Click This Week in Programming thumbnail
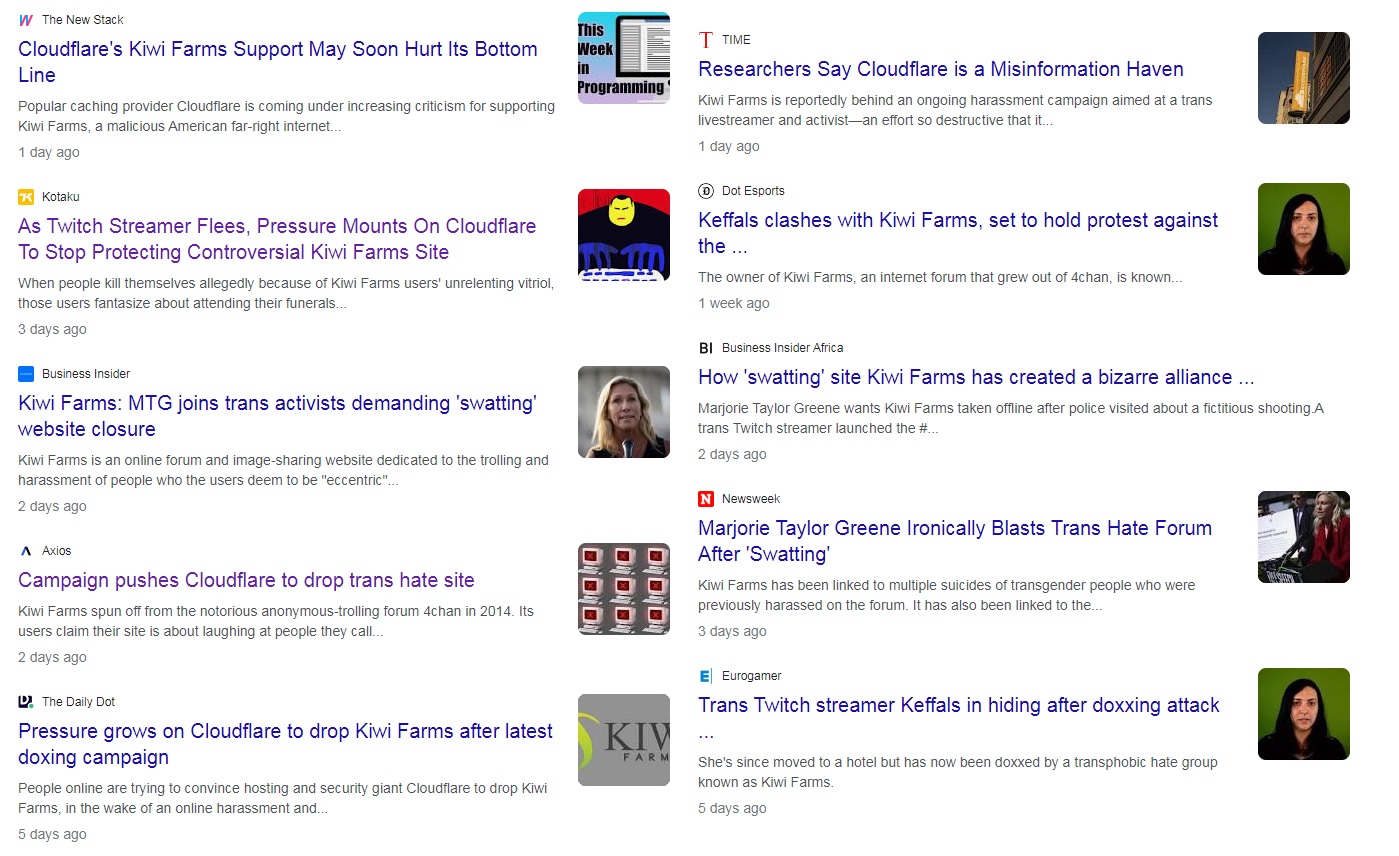 (624, 58)
